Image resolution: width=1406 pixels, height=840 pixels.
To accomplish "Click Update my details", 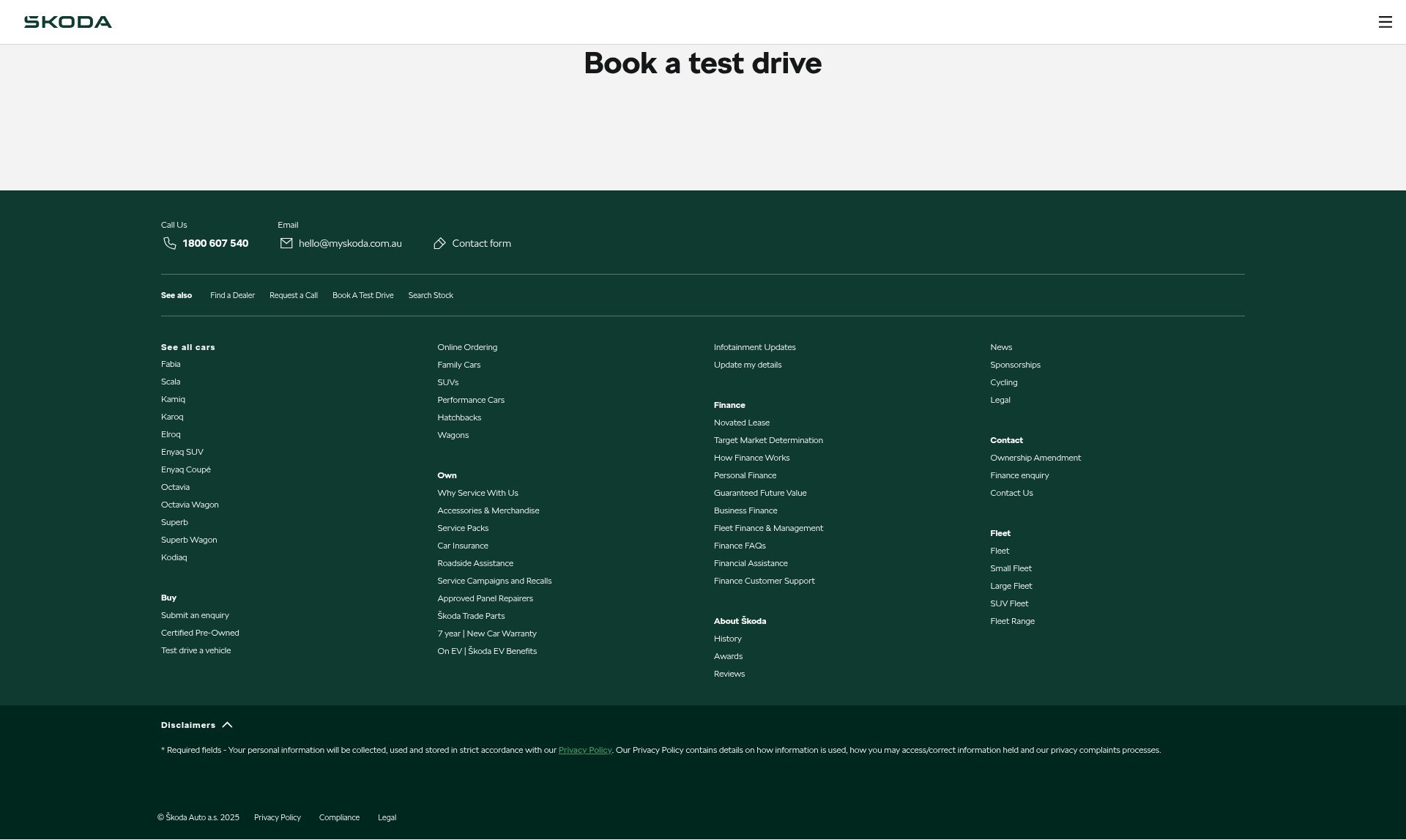I will 748,365.
